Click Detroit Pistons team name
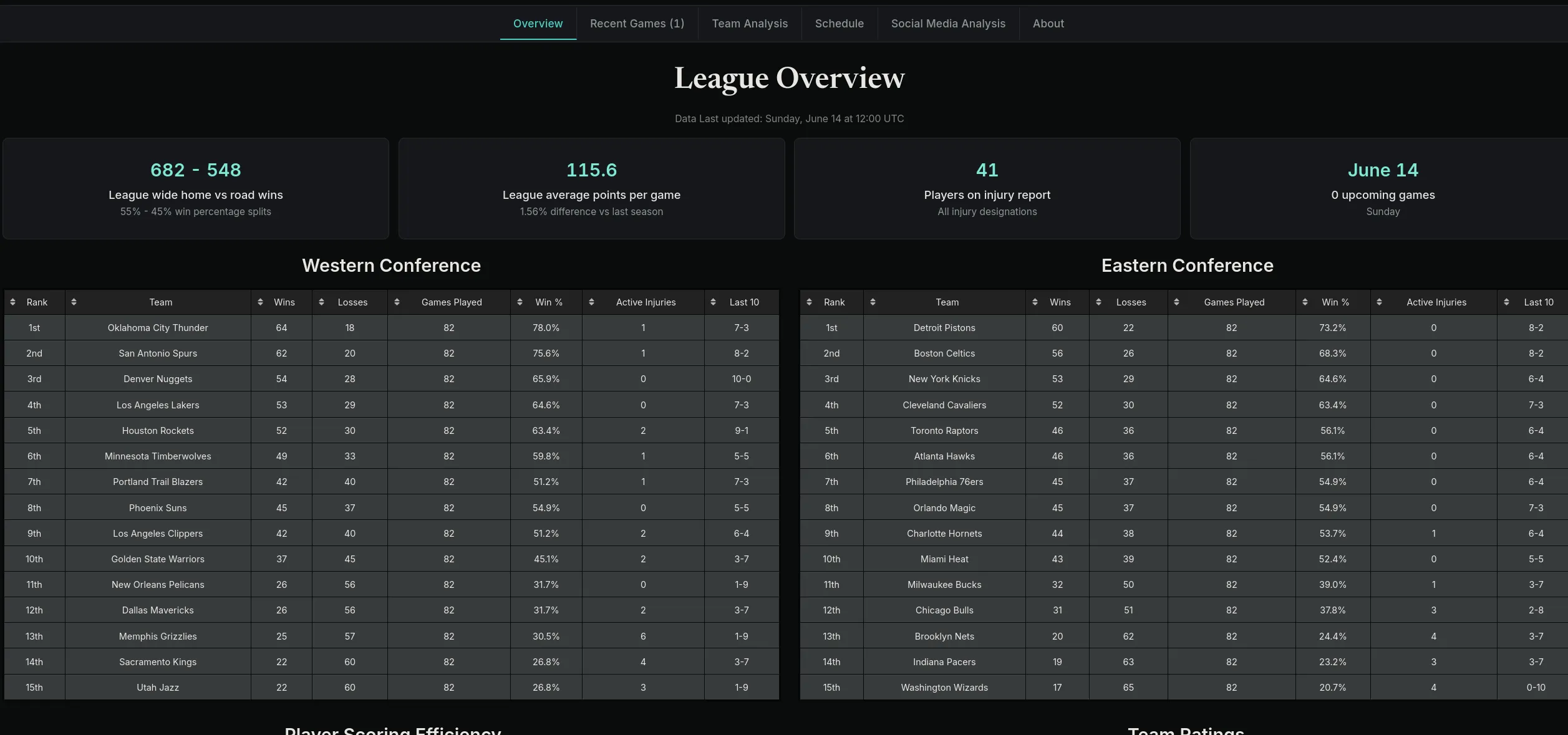Viewport: 1568px width, 735px height. point(944,328)
